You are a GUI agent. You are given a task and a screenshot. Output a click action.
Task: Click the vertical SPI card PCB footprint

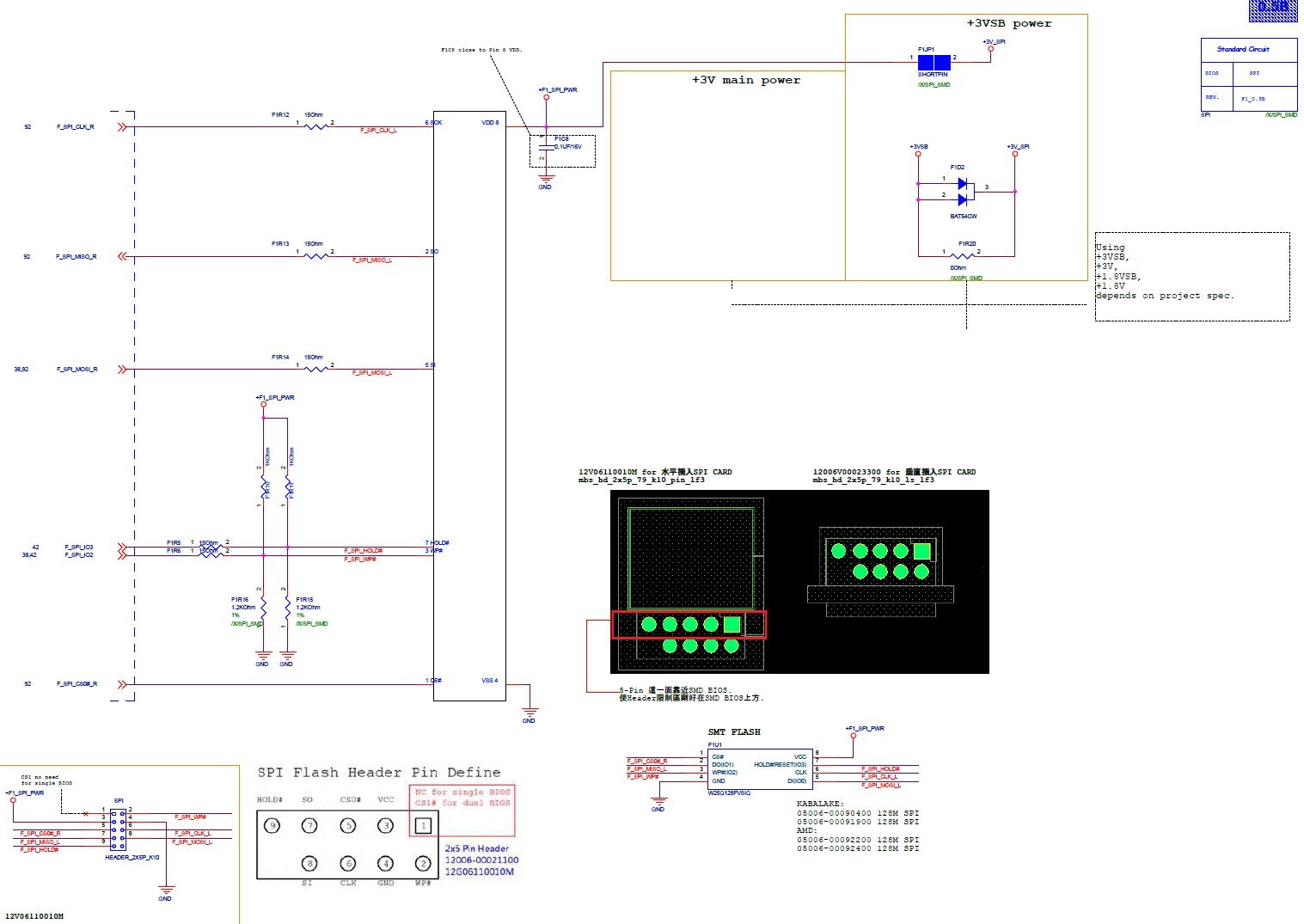[880, 572]
